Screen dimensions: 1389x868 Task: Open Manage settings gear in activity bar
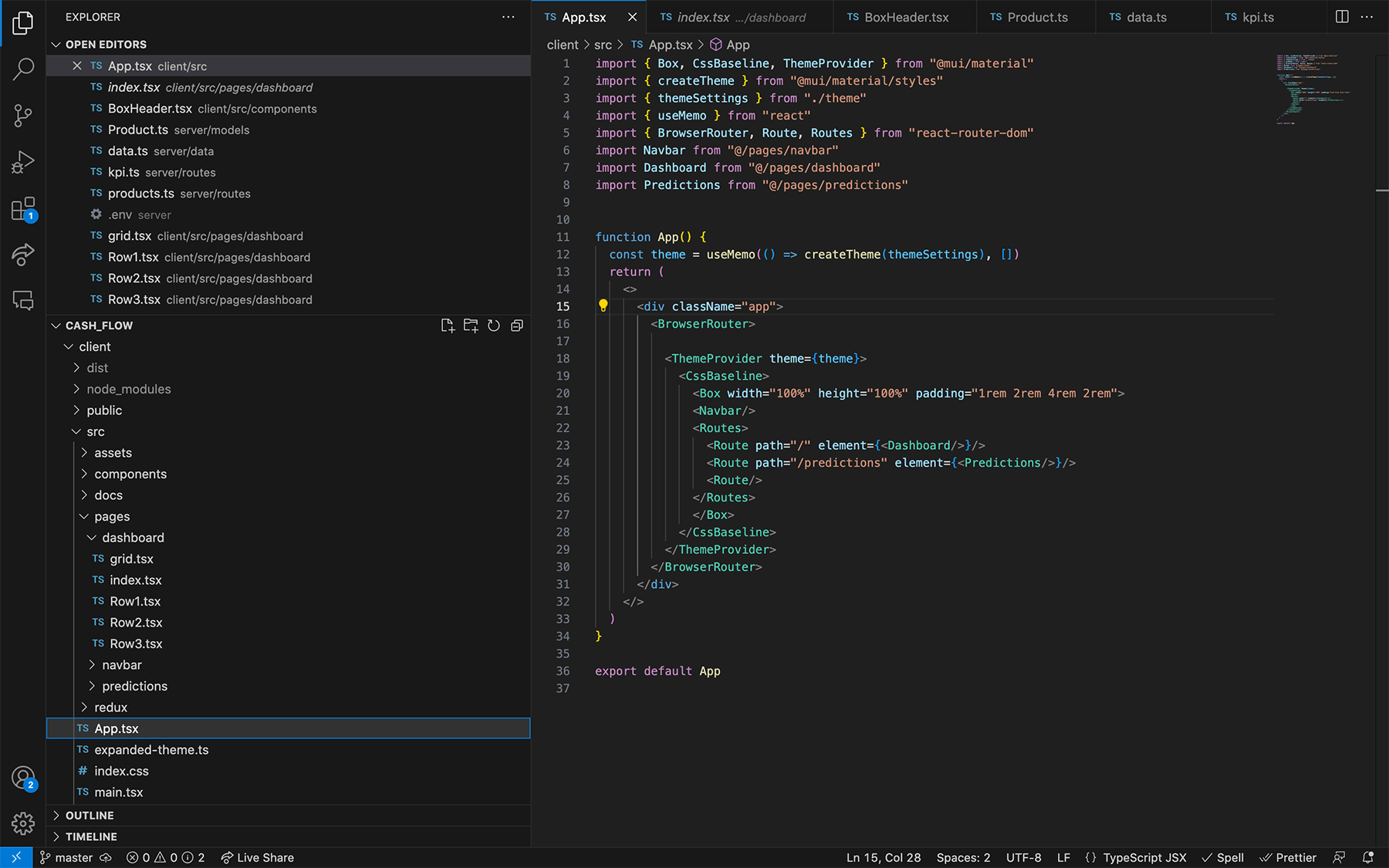tap(23, 823)
